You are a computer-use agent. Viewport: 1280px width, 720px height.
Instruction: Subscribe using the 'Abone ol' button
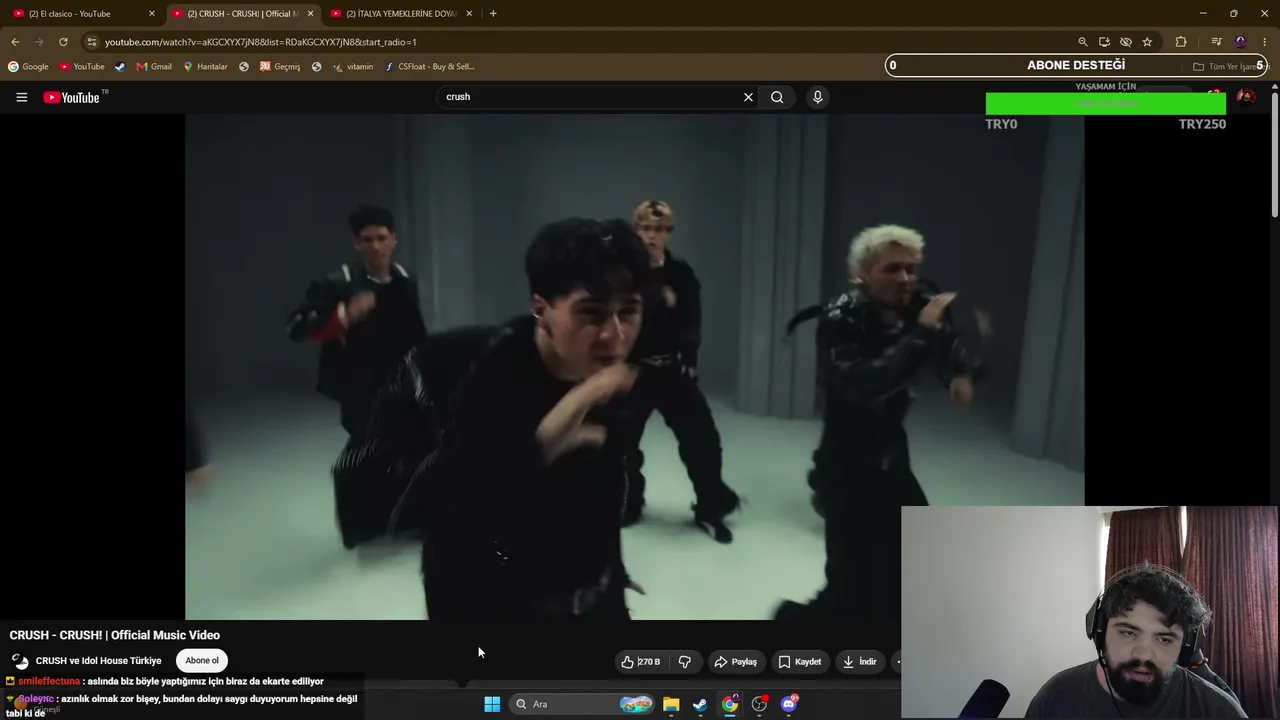pos(202,660)
